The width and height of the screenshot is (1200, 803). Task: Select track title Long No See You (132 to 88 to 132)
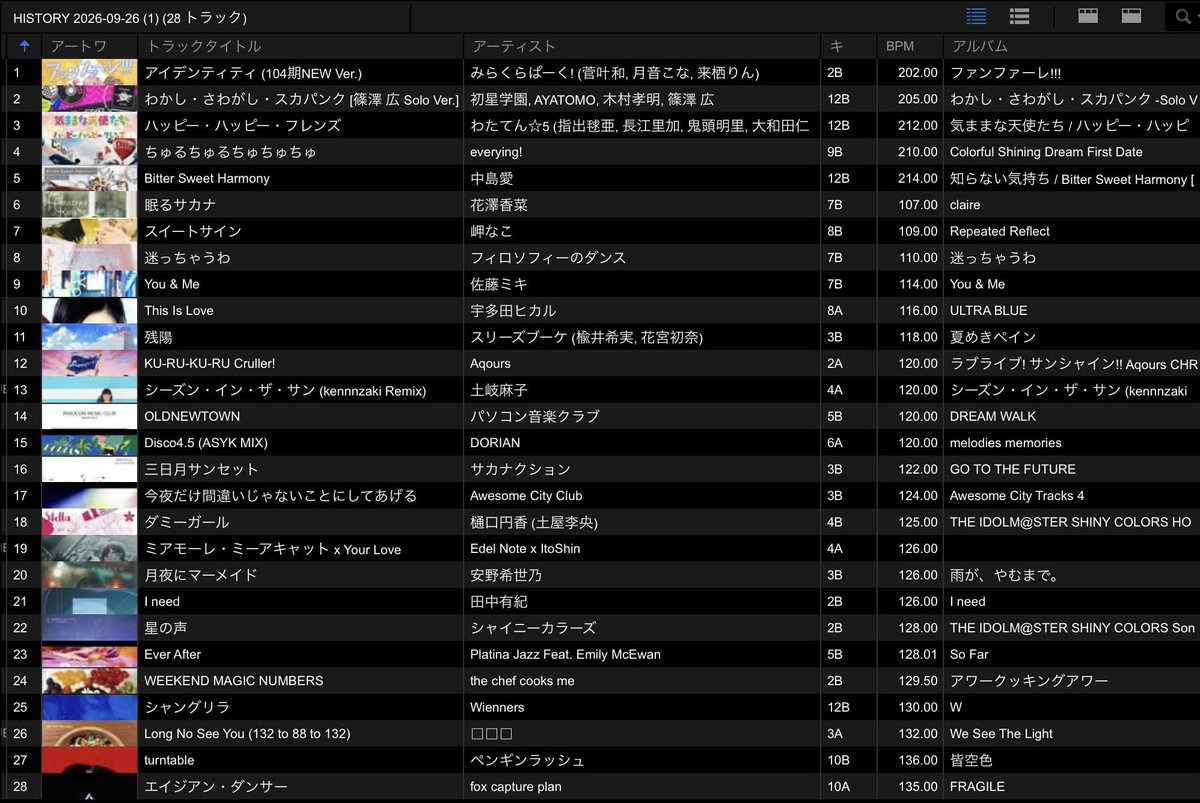247,733
